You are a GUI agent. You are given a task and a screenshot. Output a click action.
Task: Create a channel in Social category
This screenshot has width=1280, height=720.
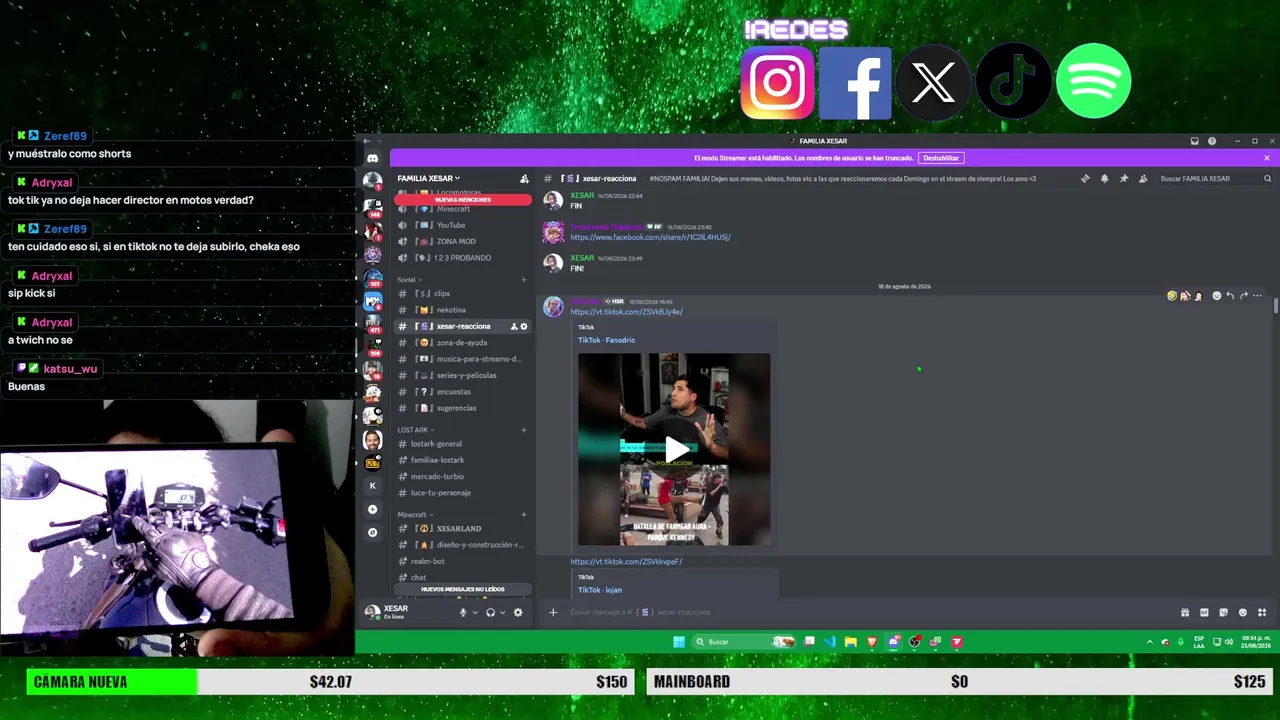click(523, 280)
